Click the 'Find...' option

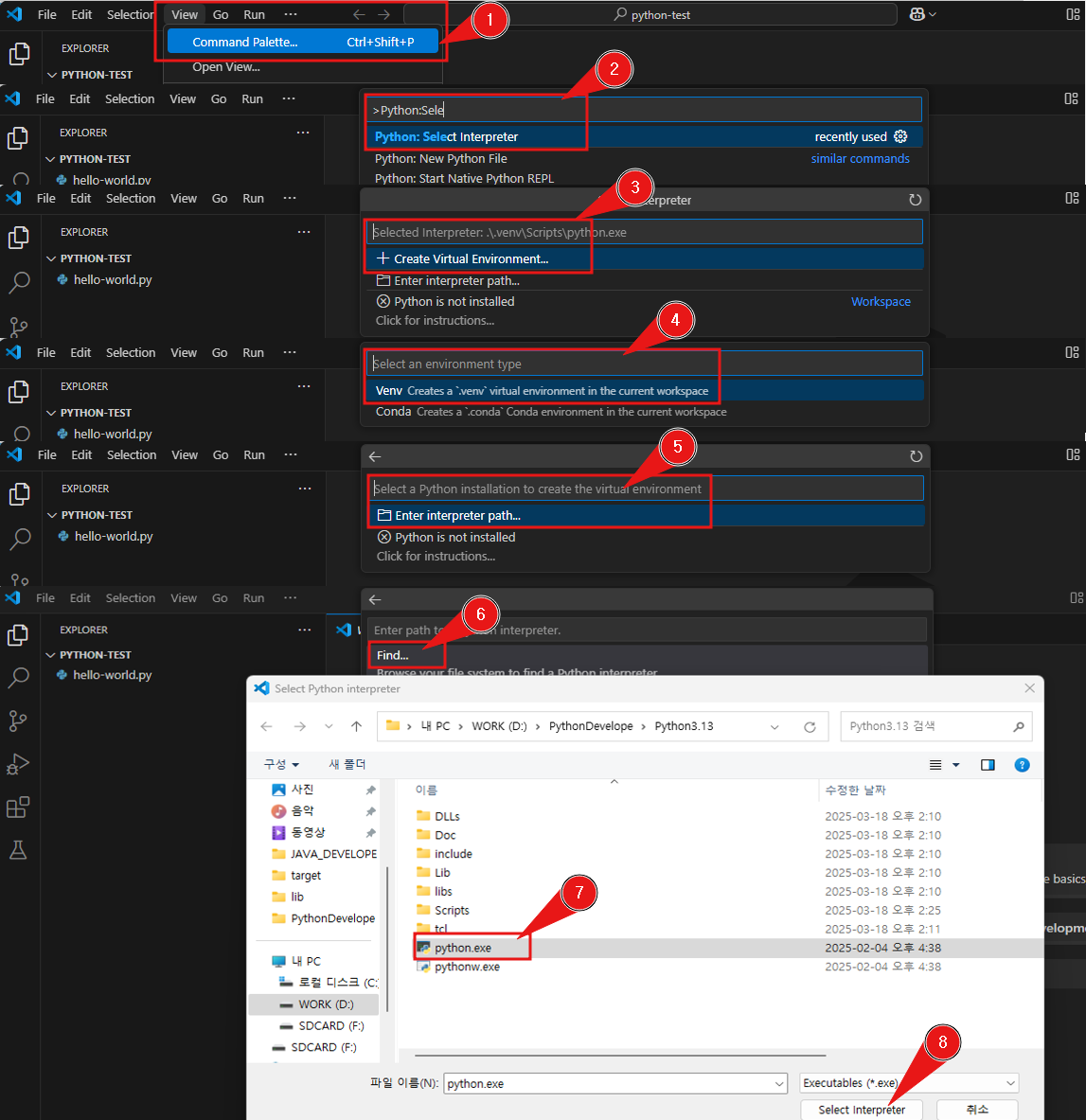coord(392,655)
